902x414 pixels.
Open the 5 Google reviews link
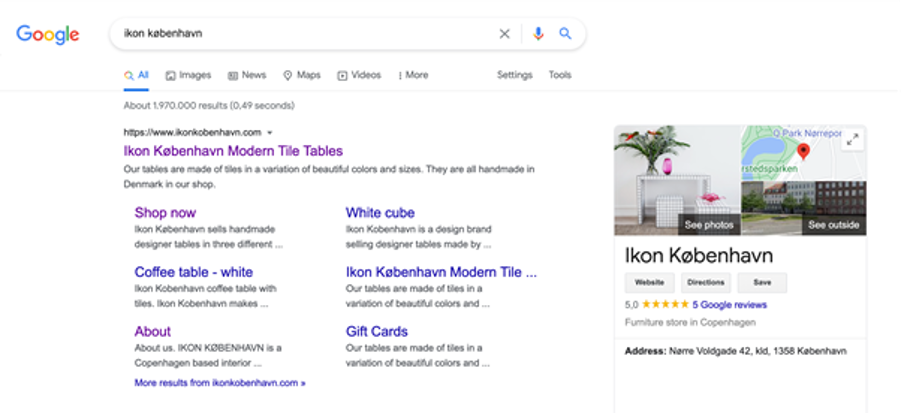pyautogui.click(x=729, y=305)
